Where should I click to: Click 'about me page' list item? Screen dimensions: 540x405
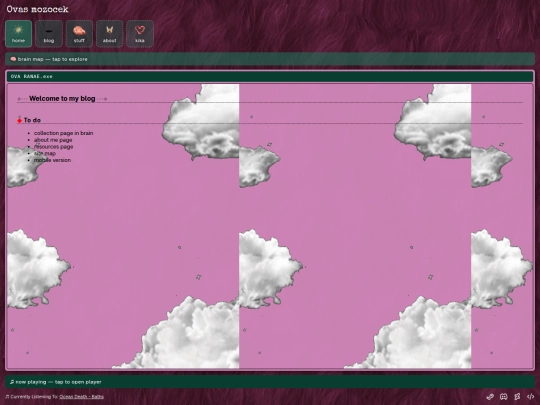pyautogui.click(x=53, y=140)
